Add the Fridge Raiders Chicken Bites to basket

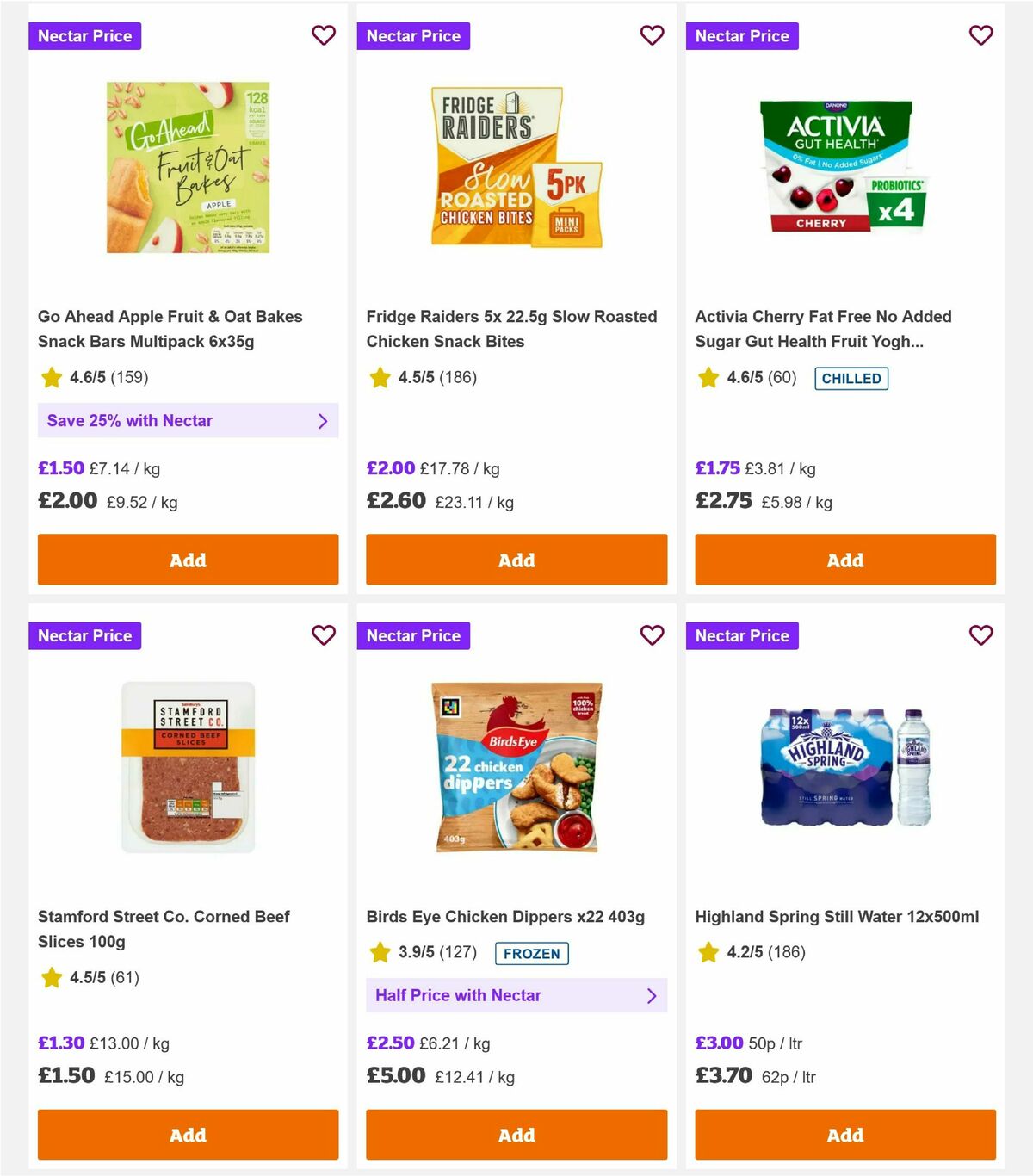[516, 560]
